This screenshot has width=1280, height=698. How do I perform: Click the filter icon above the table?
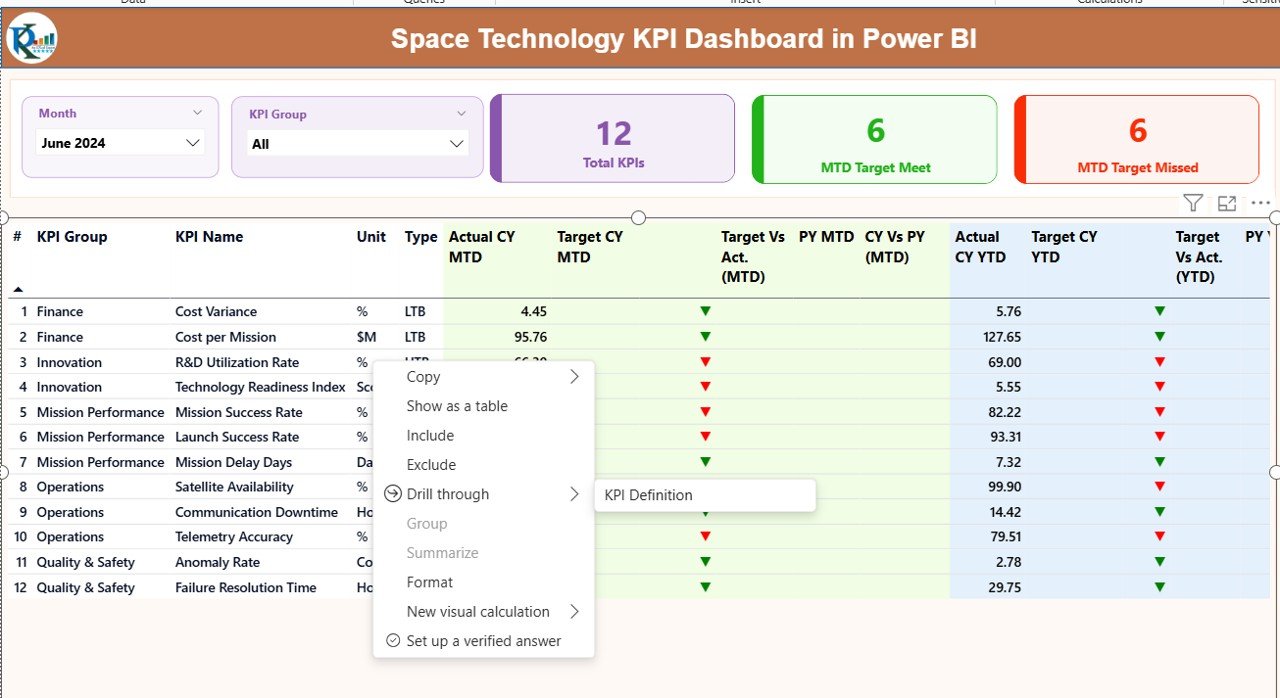pyautogui.click(x=1192, y=204)
